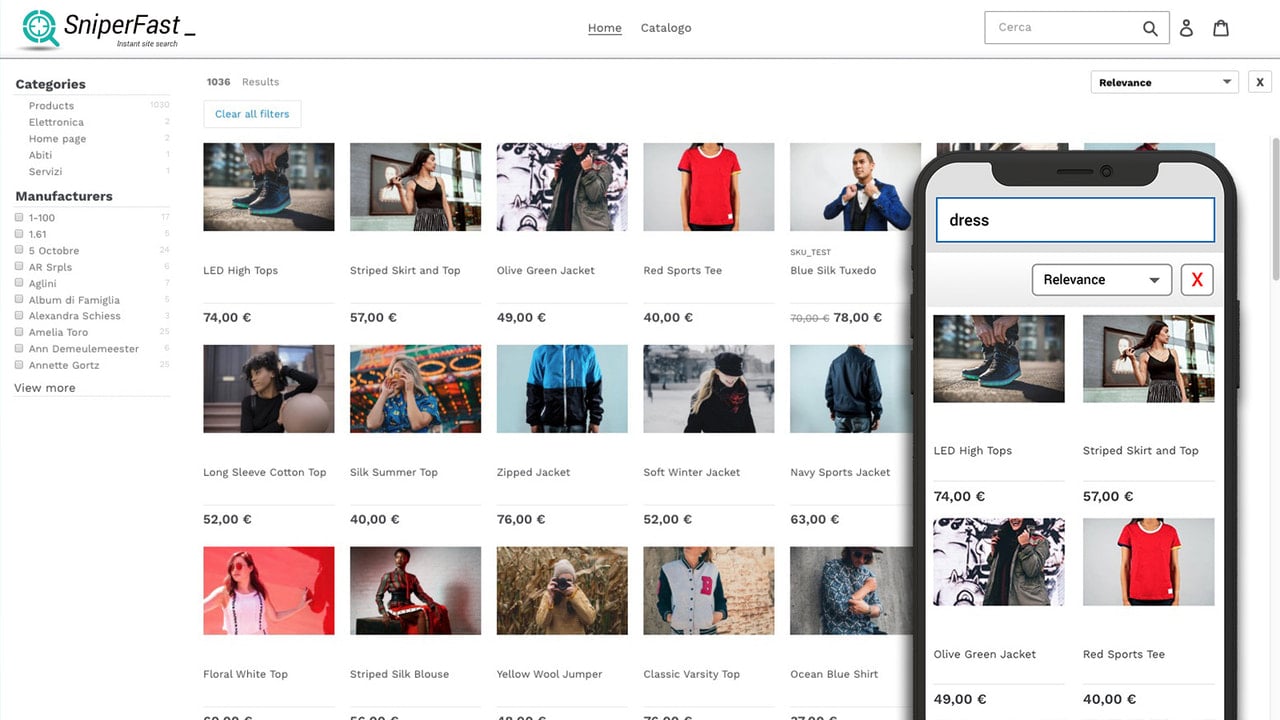Open the Relevance sort dropdown on desktop
The image size is (1280, 720).
click(1165, 82)
